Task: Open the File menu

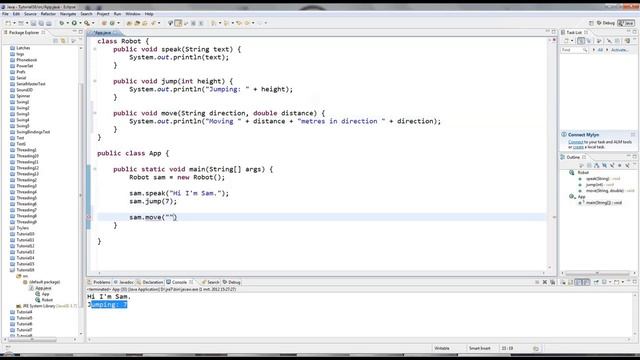Action: point(5,14)
